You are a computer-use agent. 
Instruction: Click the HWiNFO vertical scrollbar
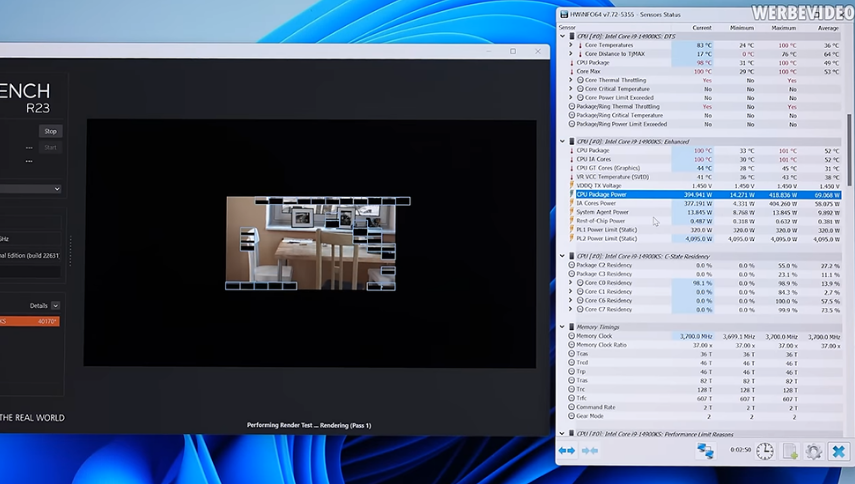click(x=850, y=150)
